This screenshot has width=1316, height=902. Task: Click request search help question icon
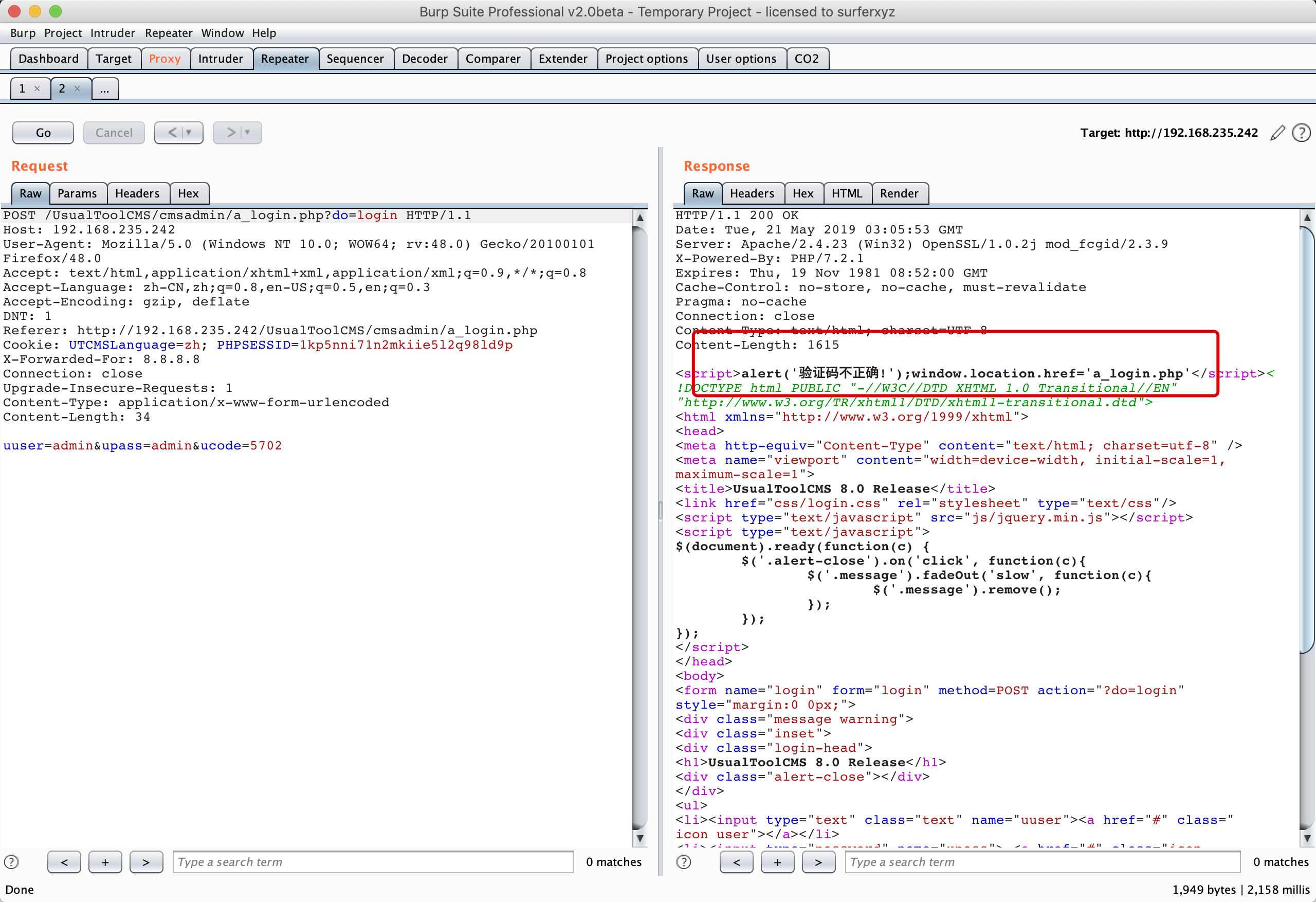point(11,862)
